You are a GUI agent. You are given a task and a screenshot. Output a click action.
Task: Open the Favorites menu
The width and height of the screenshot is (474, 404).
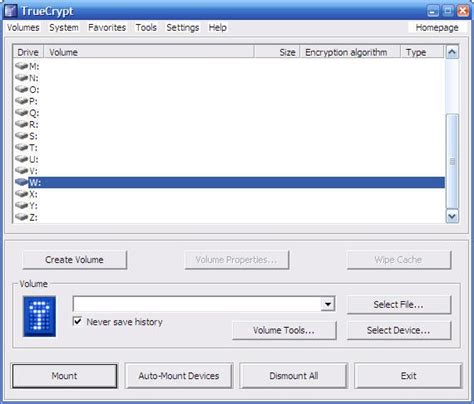107,28
